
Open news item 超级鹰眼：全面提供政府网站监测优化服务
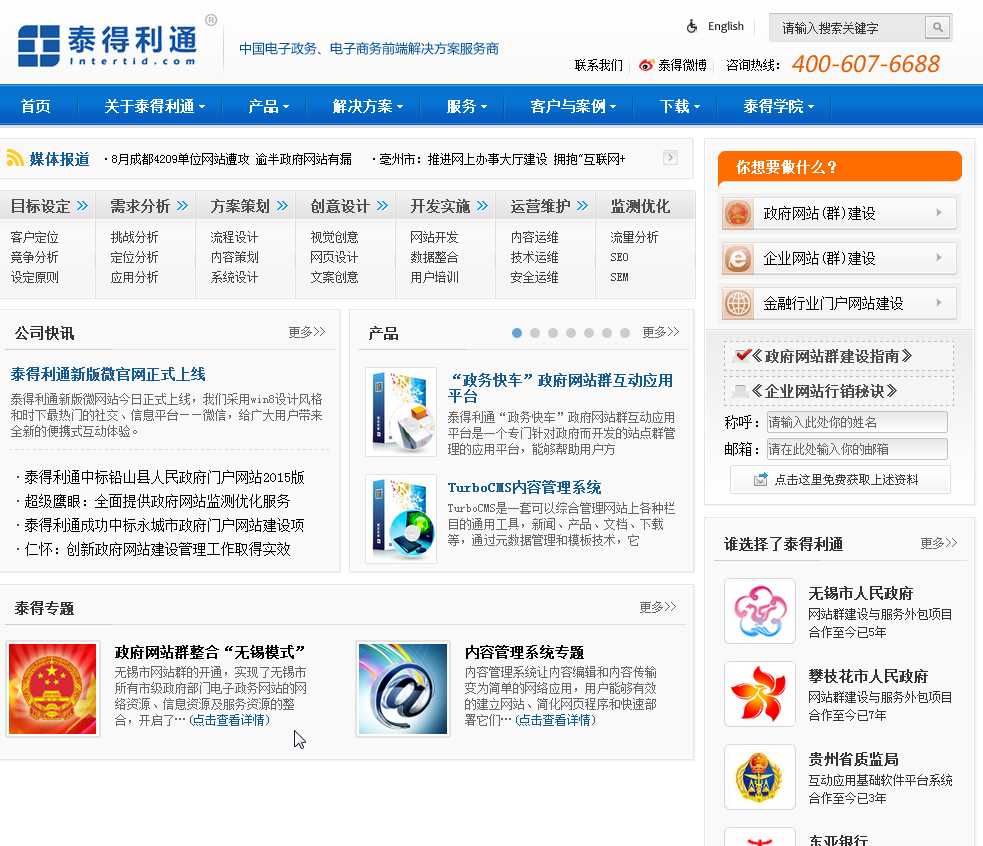click(157, 501)
